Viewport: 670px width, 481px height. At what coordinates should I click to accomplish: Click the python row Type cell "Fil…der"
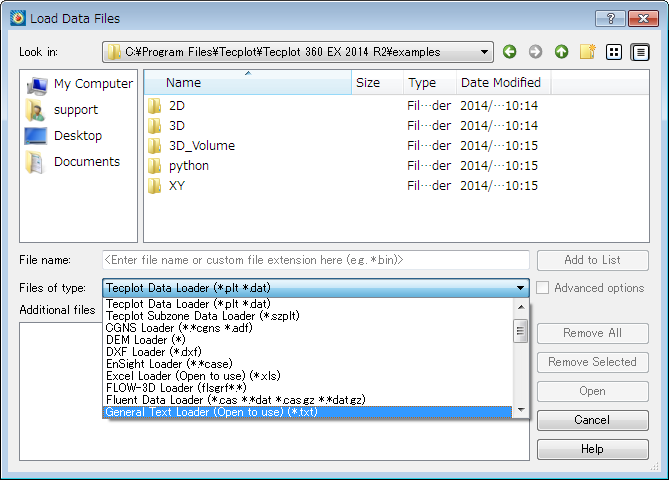pyautogui.click(x=429, y=166)
